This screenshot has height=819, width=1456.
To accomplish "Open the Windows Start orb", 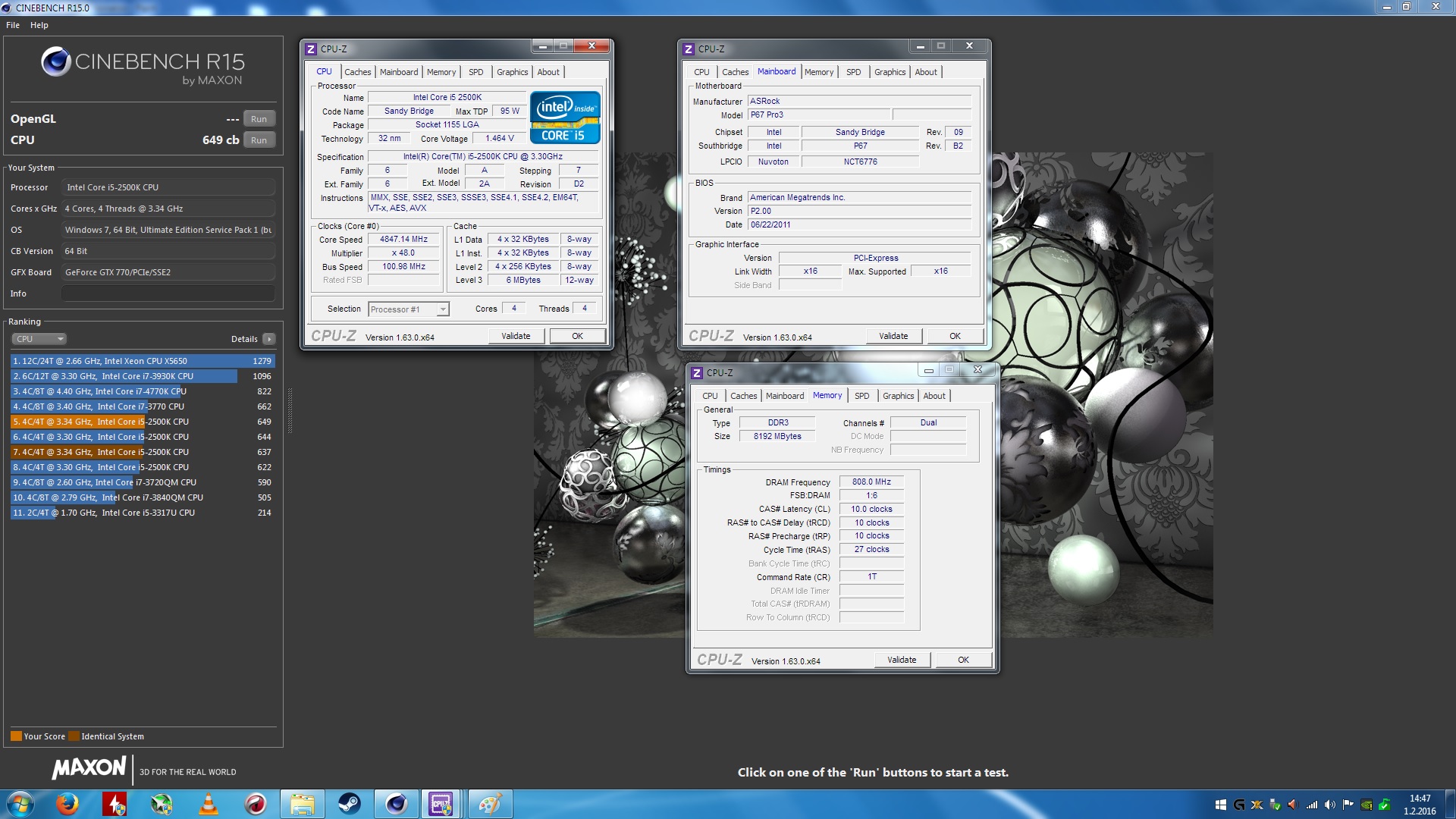I will click(x=20, y=804).
